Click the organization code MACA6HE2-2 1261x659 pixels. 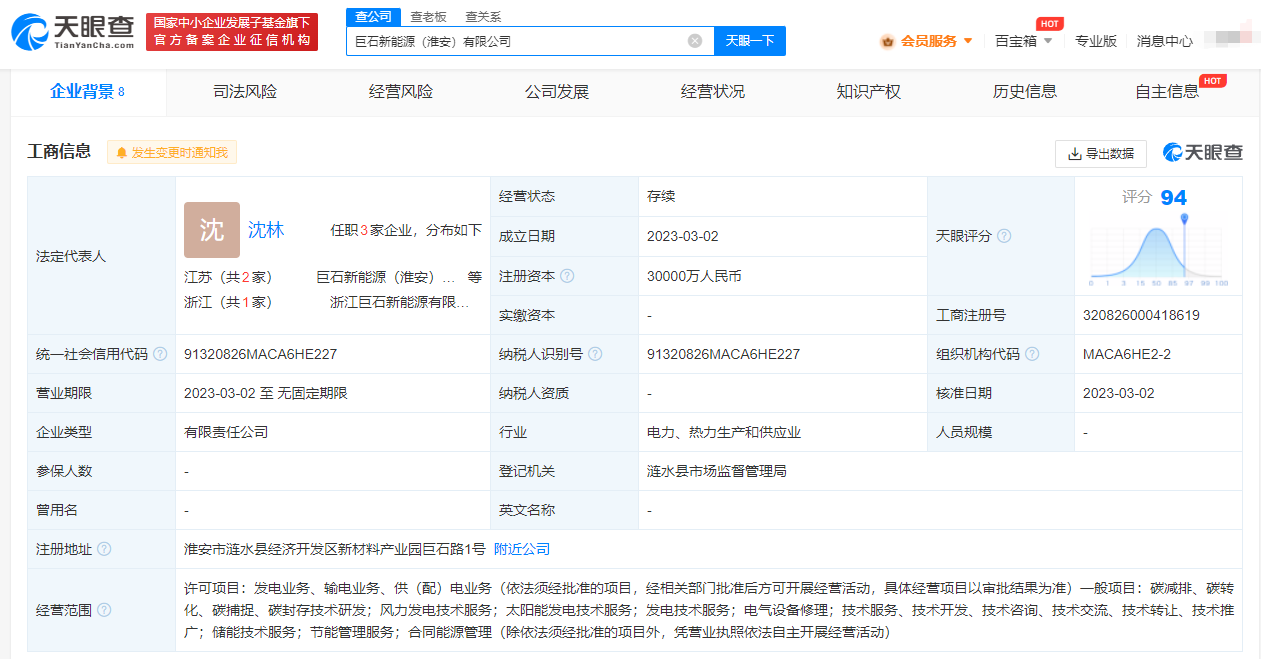[1127, 354]
